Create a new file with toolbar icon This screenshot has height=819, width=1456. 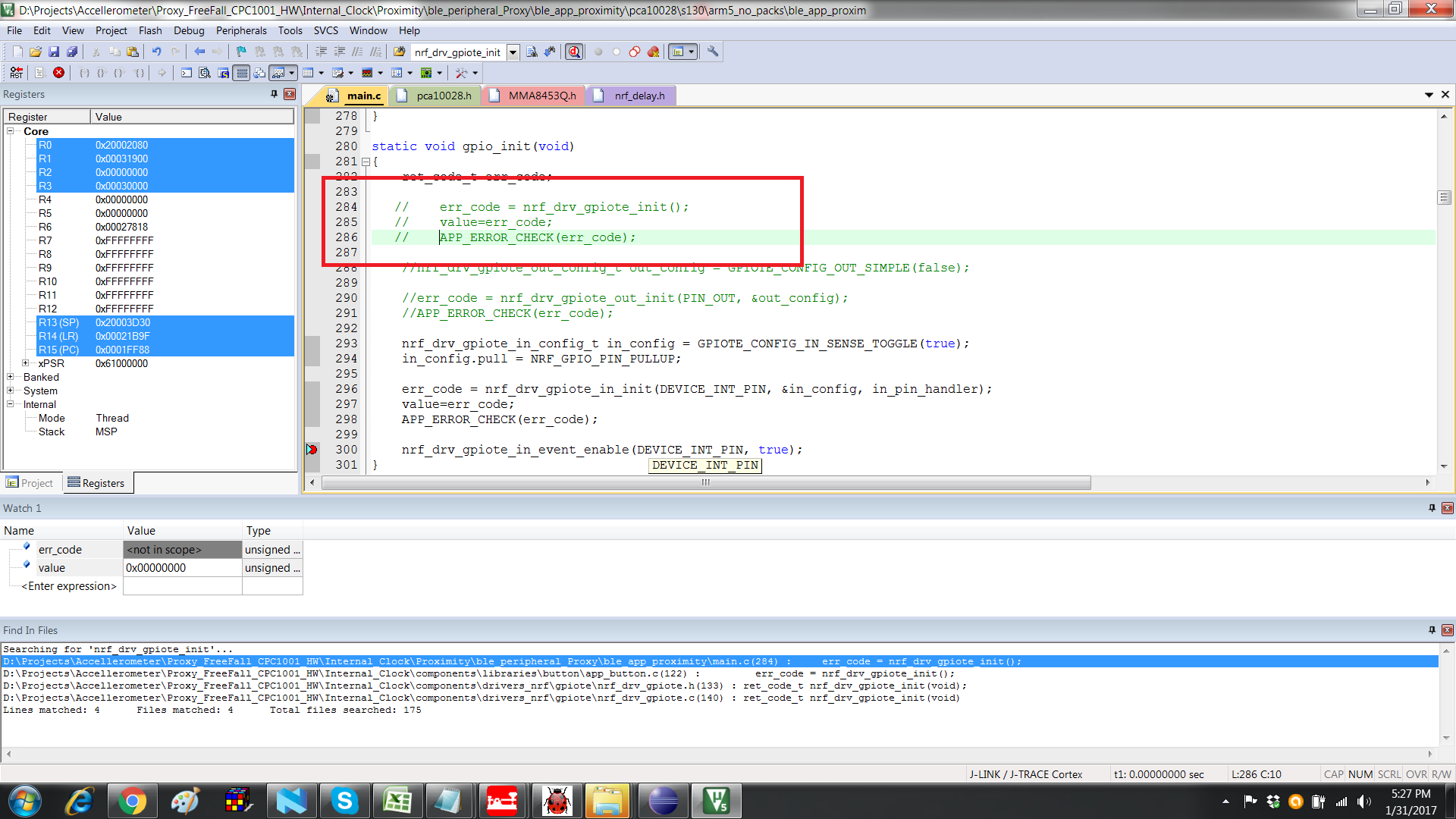click(x=17, y=52)
